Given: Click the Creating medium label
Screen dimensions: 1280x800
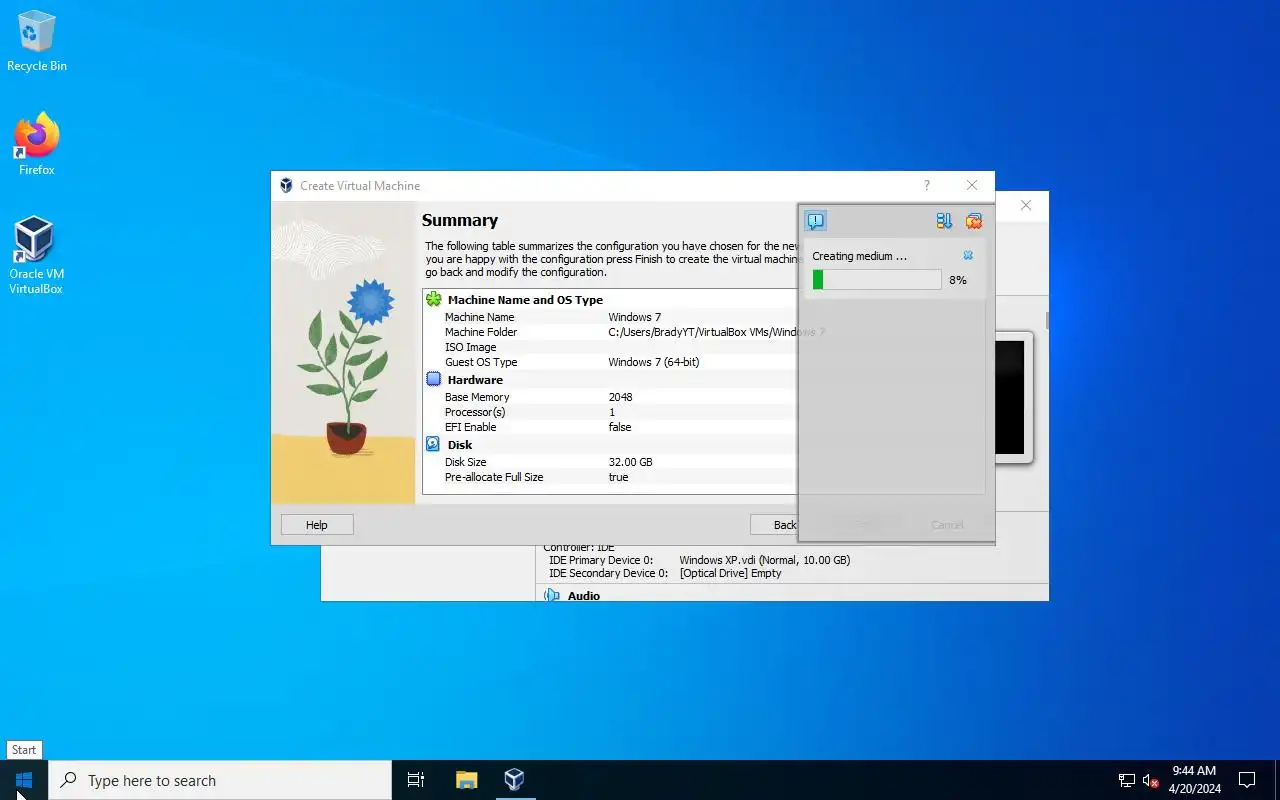Looking at the screenshot, I should (x=860, y=256).
